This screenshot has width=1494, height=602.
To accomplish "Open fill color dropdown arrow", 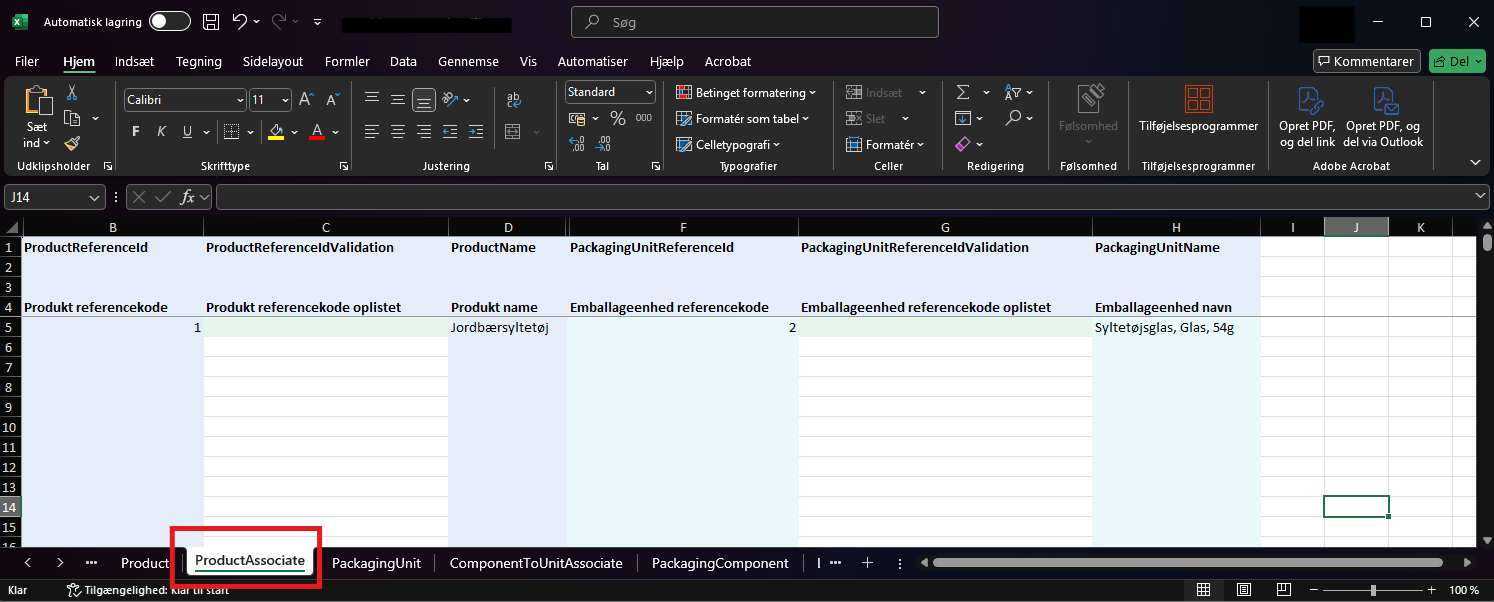I will click(294, 132).
